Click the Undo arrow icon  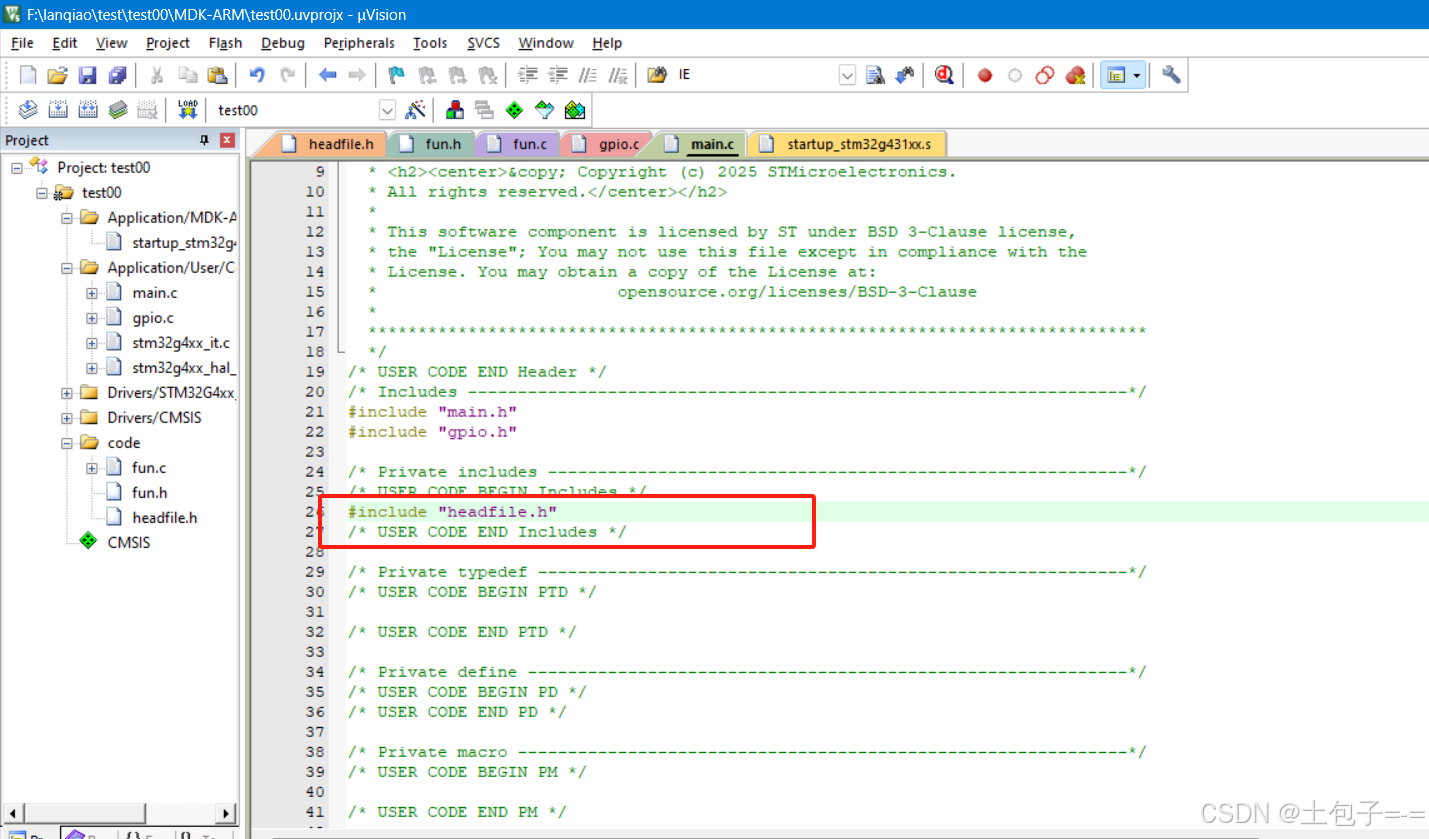257,75
